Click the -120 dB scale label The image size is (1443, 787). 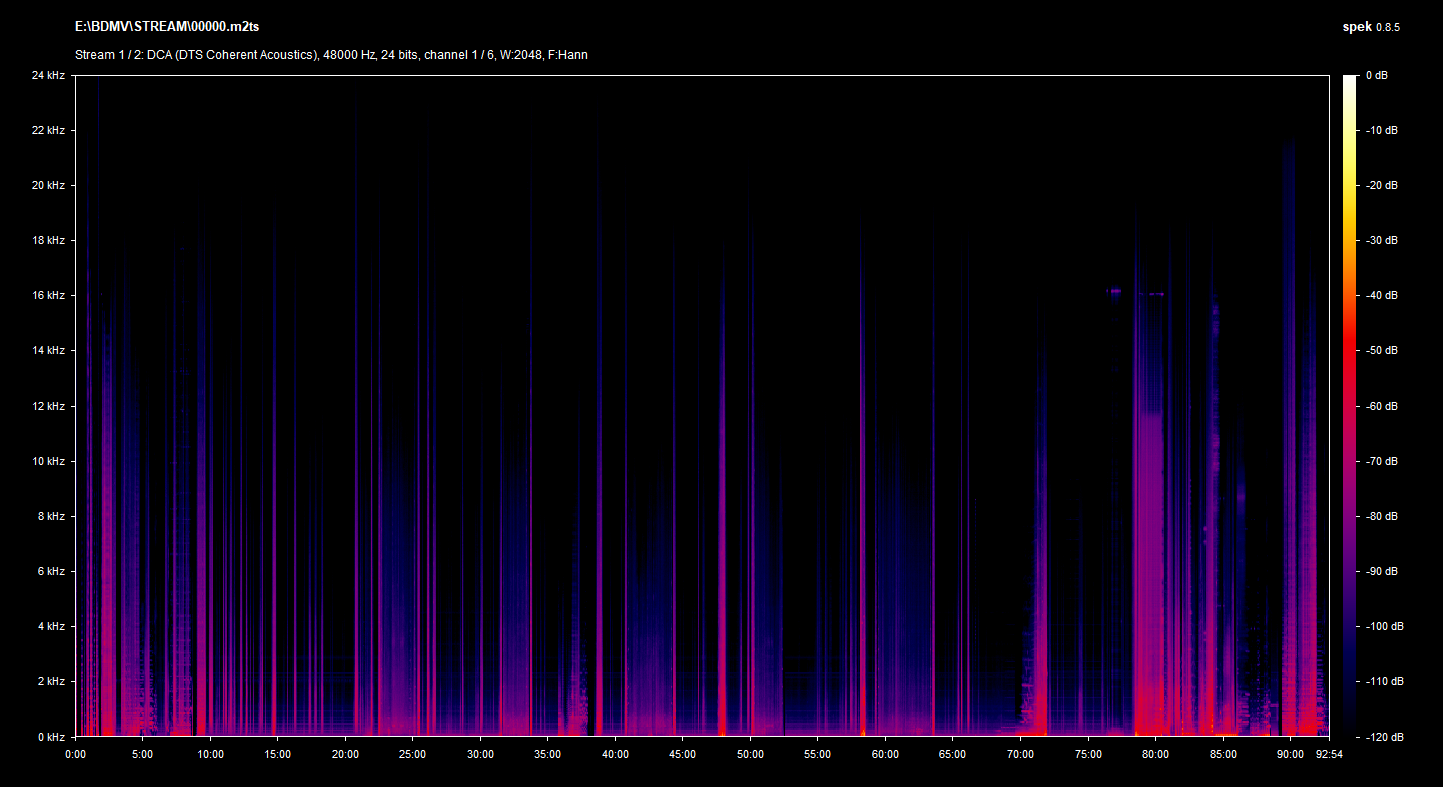(1382, 737)
